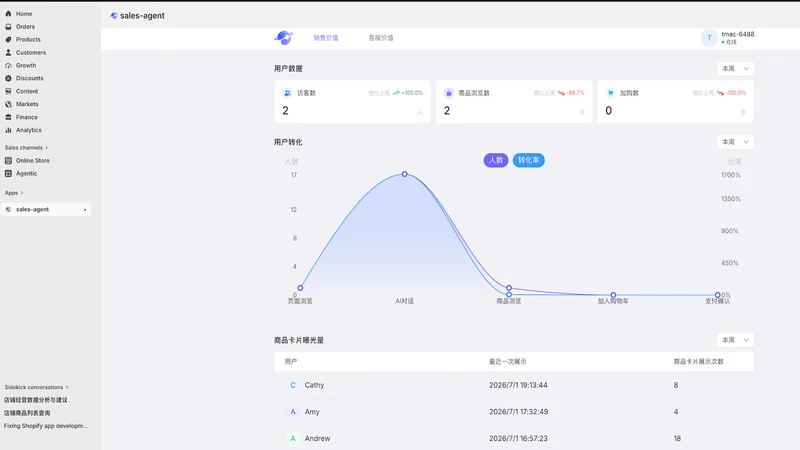Click the 页面浏览 data point on chart
Viewport: 800px width, 450px height.
[300, 288]
